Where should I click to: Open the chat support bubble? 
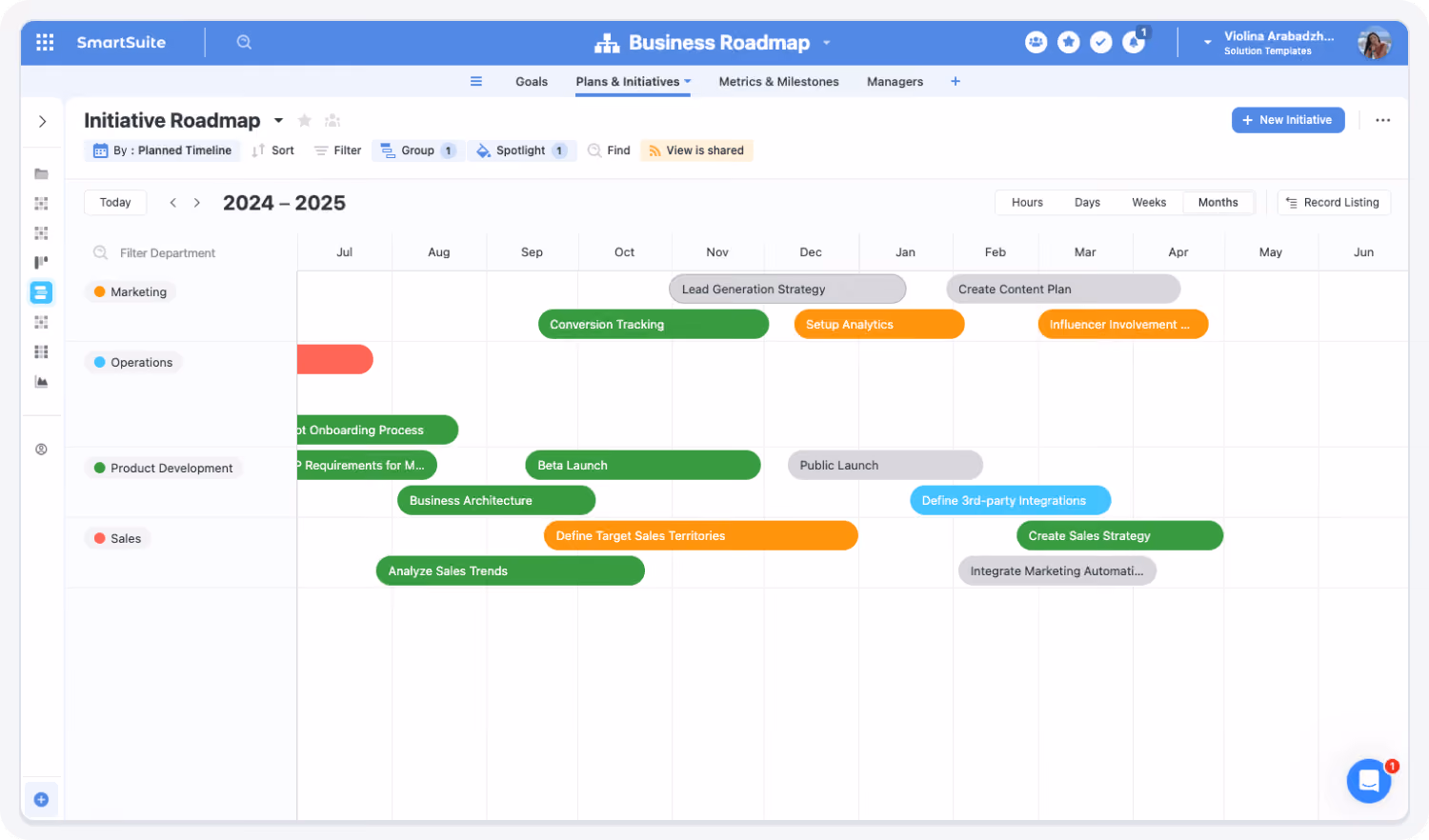pyautogui.click(x=1369, y=781)
